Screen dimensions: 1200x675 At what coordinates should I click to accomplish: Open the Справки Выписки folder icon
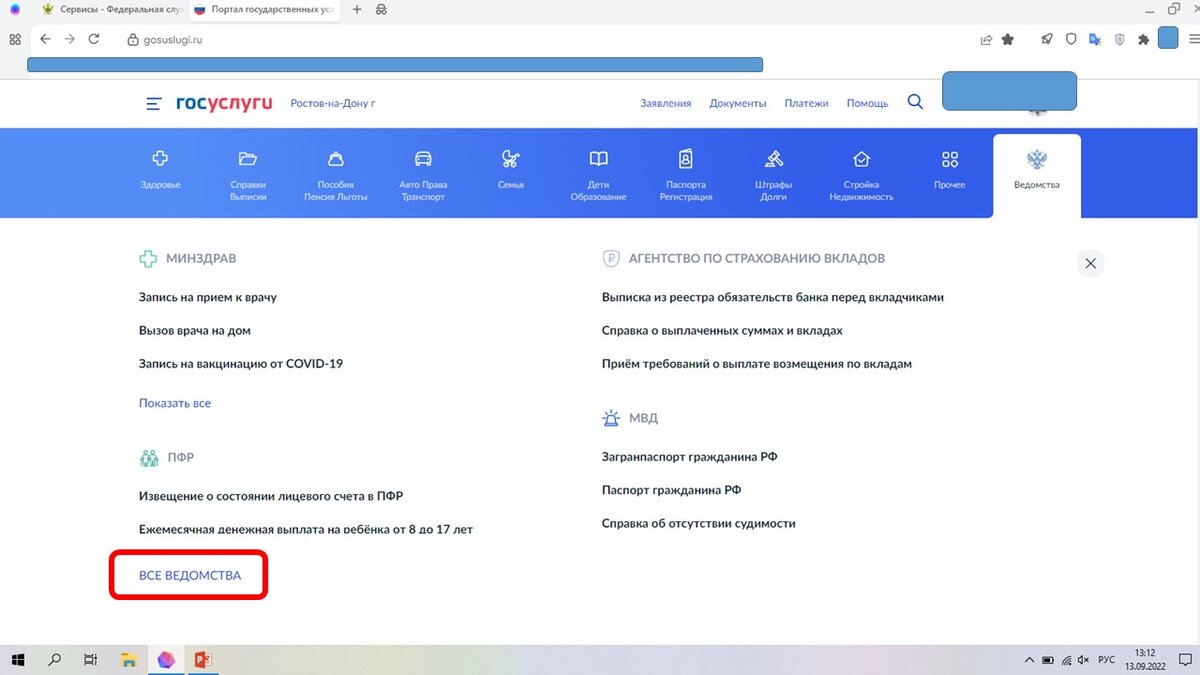coord(248,158)
